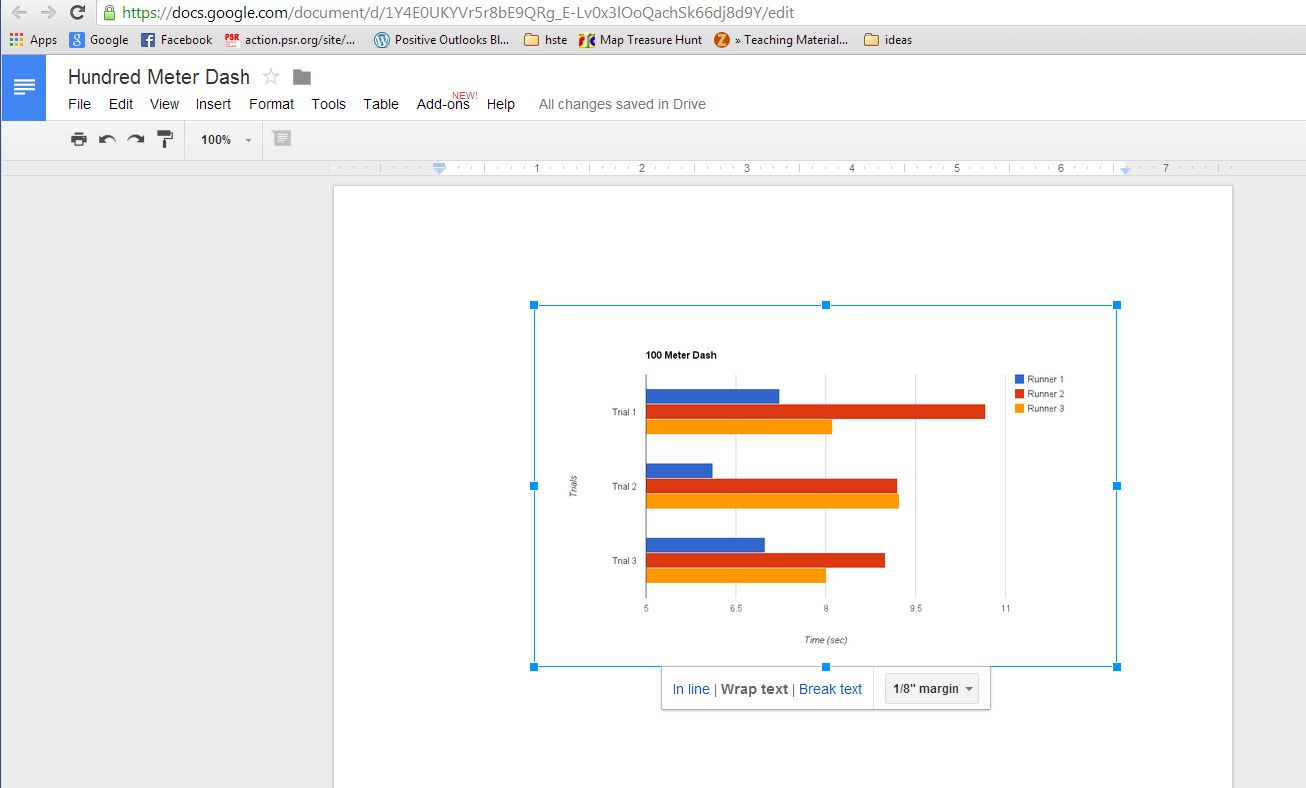Screen dimensions: 1306x788
Task: Open the Teaching Materials bookmark
Action: [x=781, y=40]
